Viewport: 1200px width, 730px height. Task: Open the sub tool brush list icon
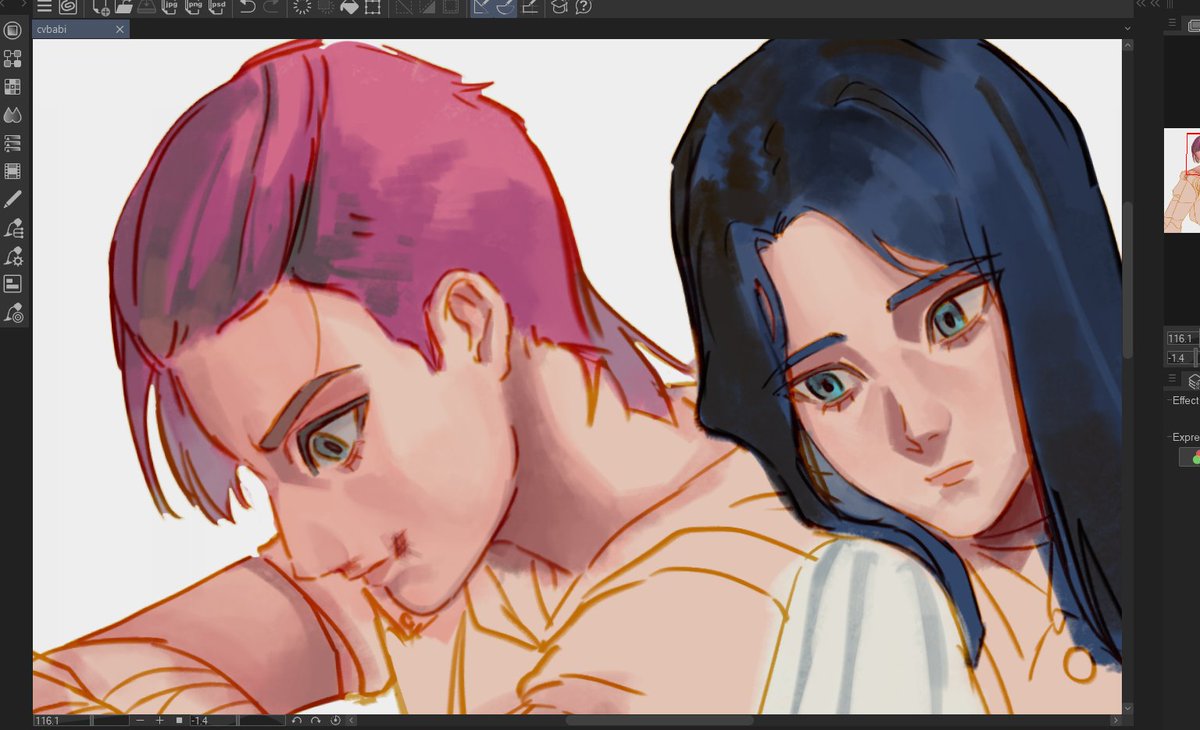click(x=13, y=228)
